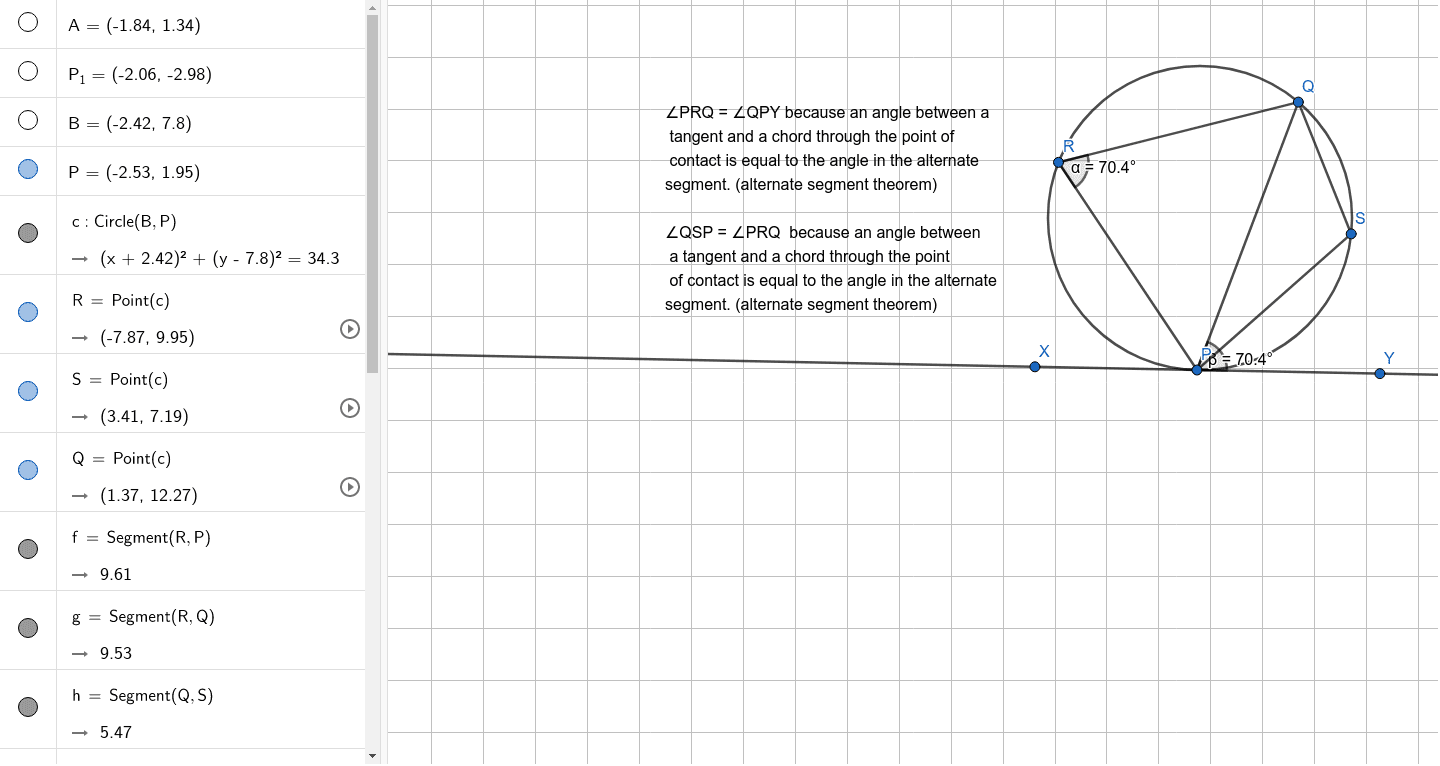
Task: Select point S on the circle
Action: pyautogui.click(x=1351, y=234)
